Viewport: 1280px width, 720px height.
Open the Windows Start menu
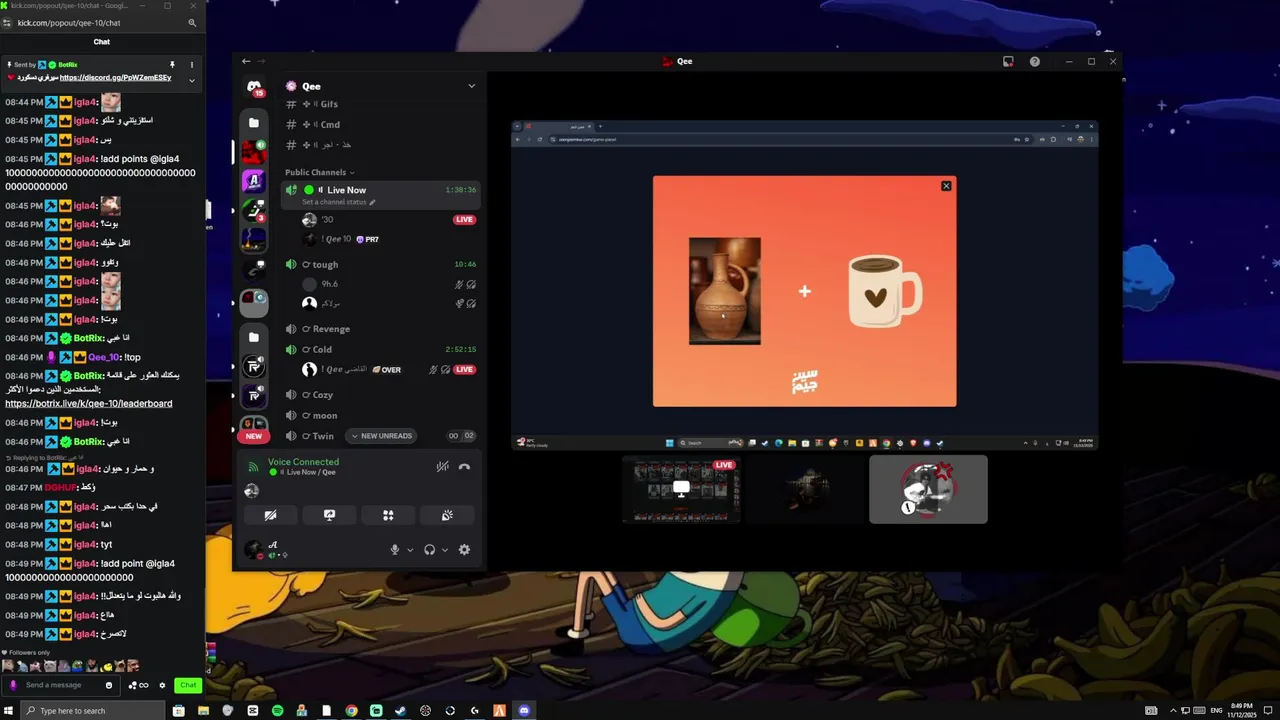pyautogui.click(x=9, y=711)
